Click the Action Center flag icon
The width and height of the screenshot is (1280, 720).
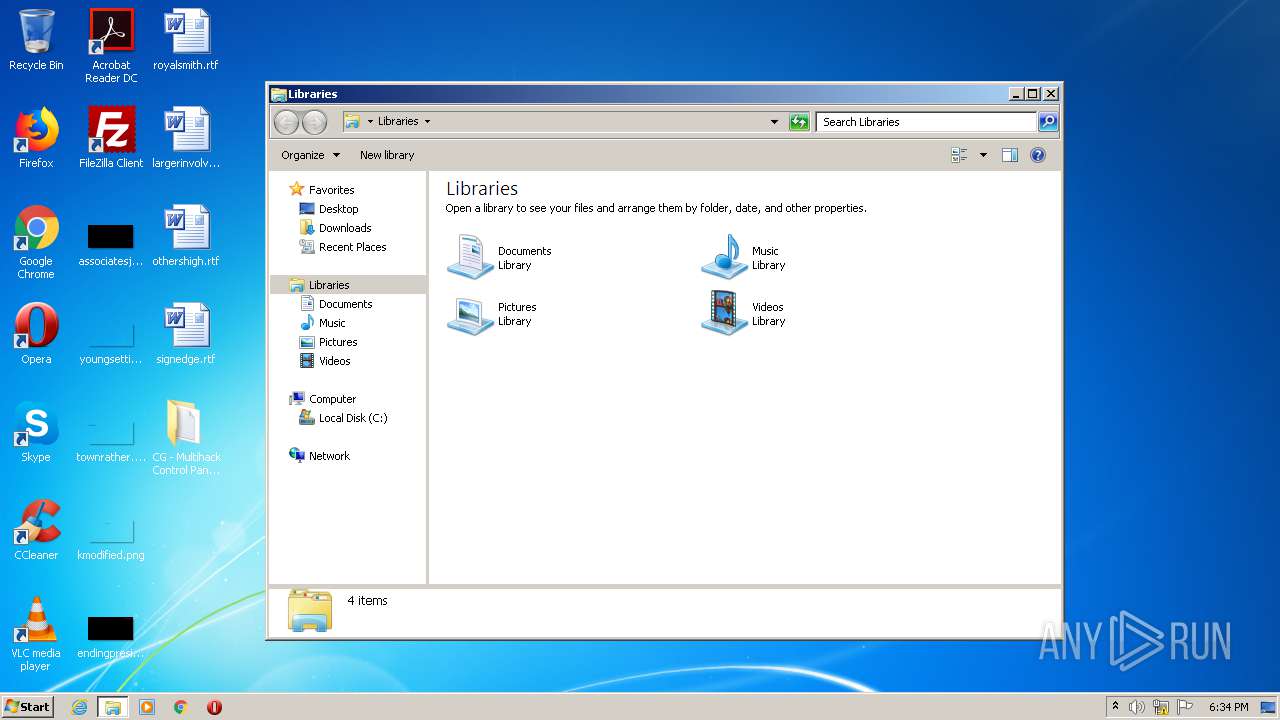tap(1185, 707)
